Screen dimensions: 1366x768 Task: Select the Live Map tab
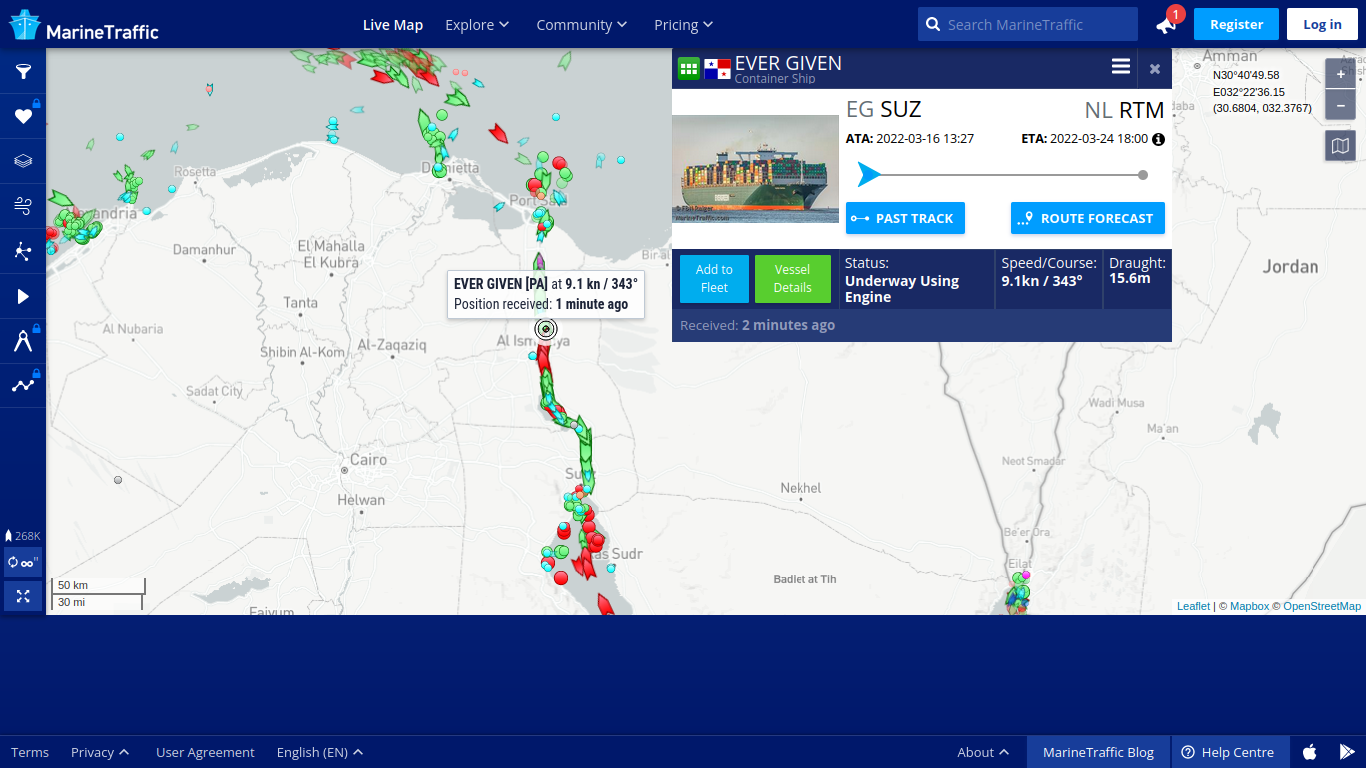(x=393, y=25)
